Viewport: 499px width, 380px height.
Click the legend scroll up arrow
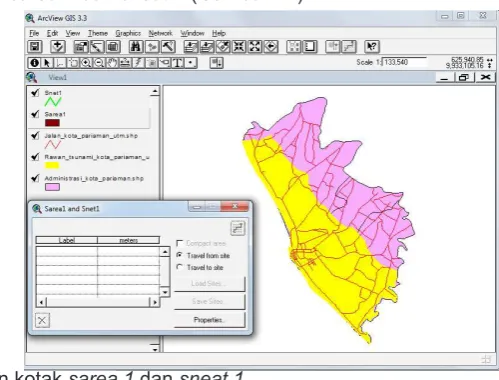pyautogui.click(x=155, y=91)
